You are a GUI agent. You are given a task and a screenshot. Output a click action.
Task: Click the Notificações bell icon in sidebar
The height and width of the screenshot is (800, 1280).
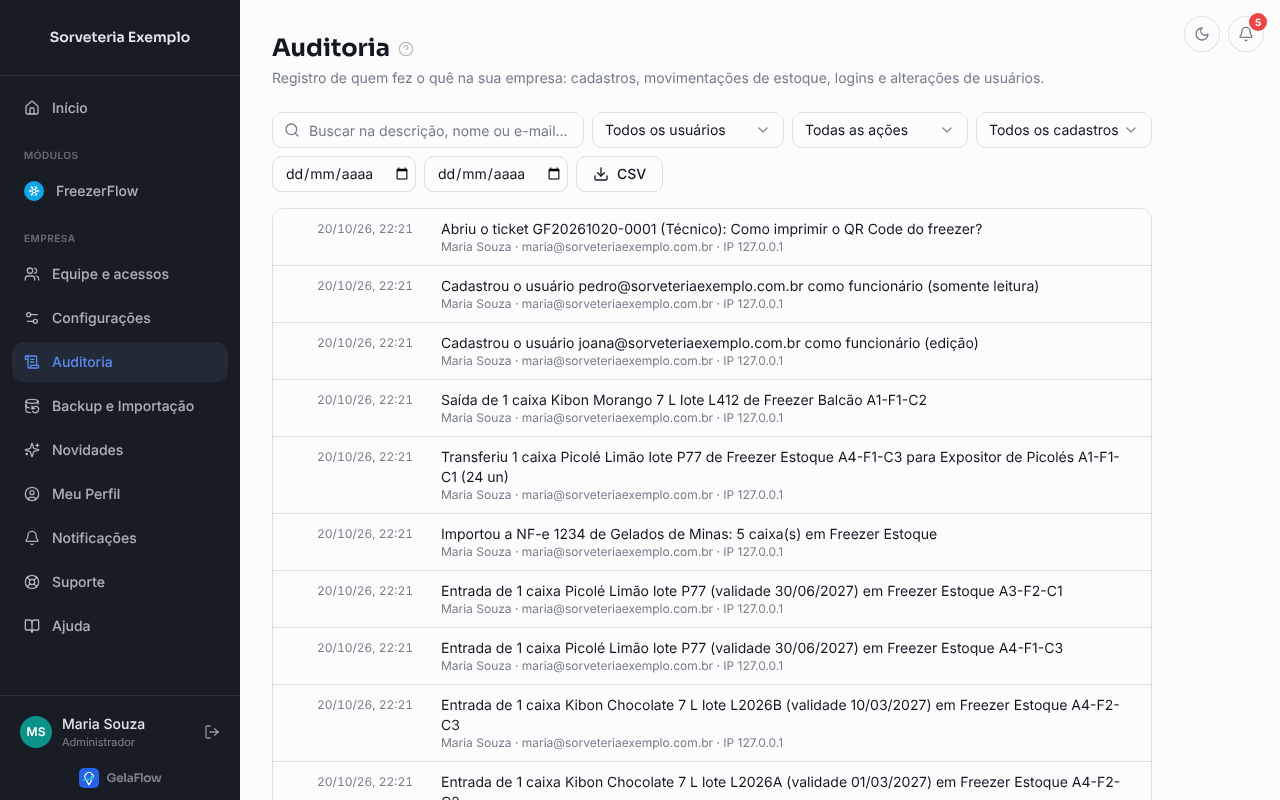pyautogui.click(x=32, y=538)
